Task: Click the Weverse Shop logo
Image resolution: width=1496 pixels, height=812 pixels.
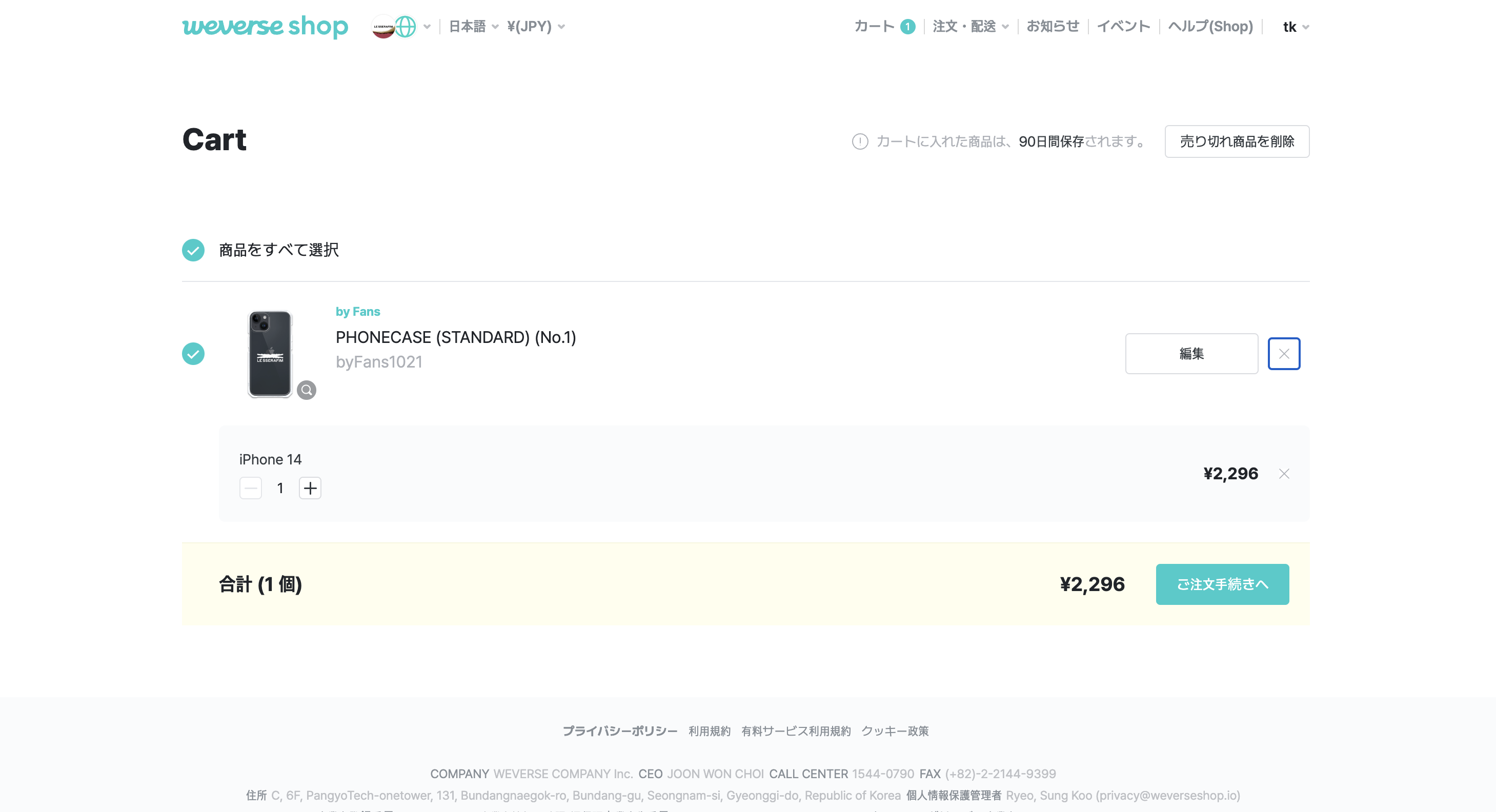Action: (265, 27)
